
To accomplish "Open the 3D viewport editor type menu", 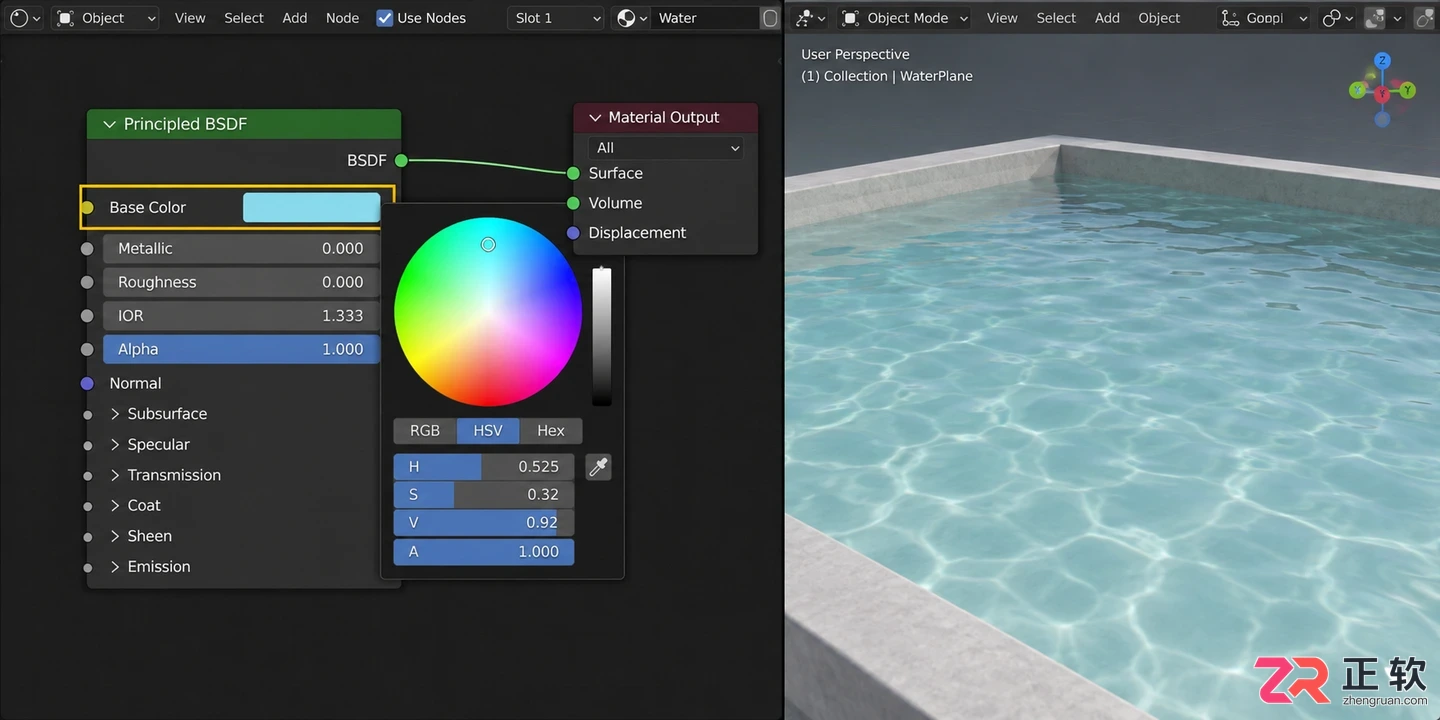I will pos(811,18).
